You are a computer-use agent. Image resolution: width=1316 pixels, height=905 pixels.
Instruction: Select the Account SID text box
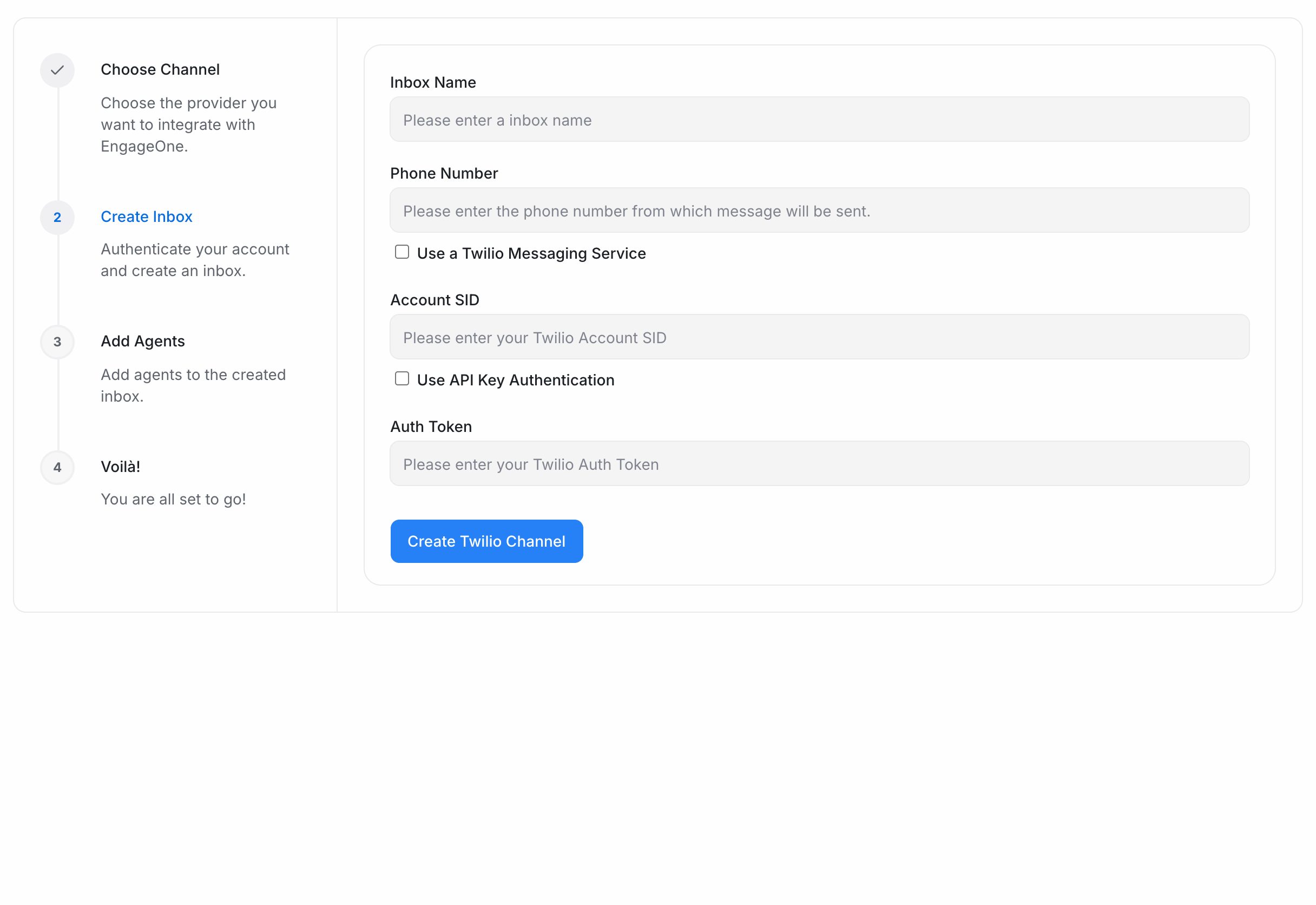820,337
